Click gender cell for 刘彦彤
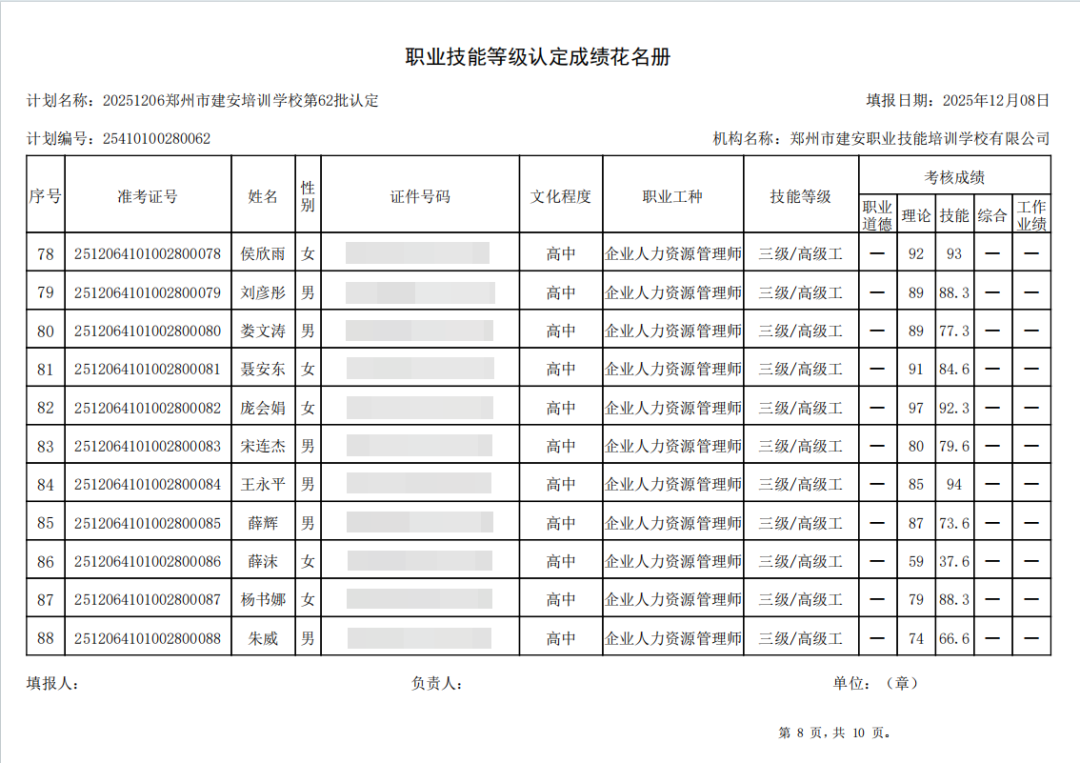1080x763 pixels. point(308,293)
